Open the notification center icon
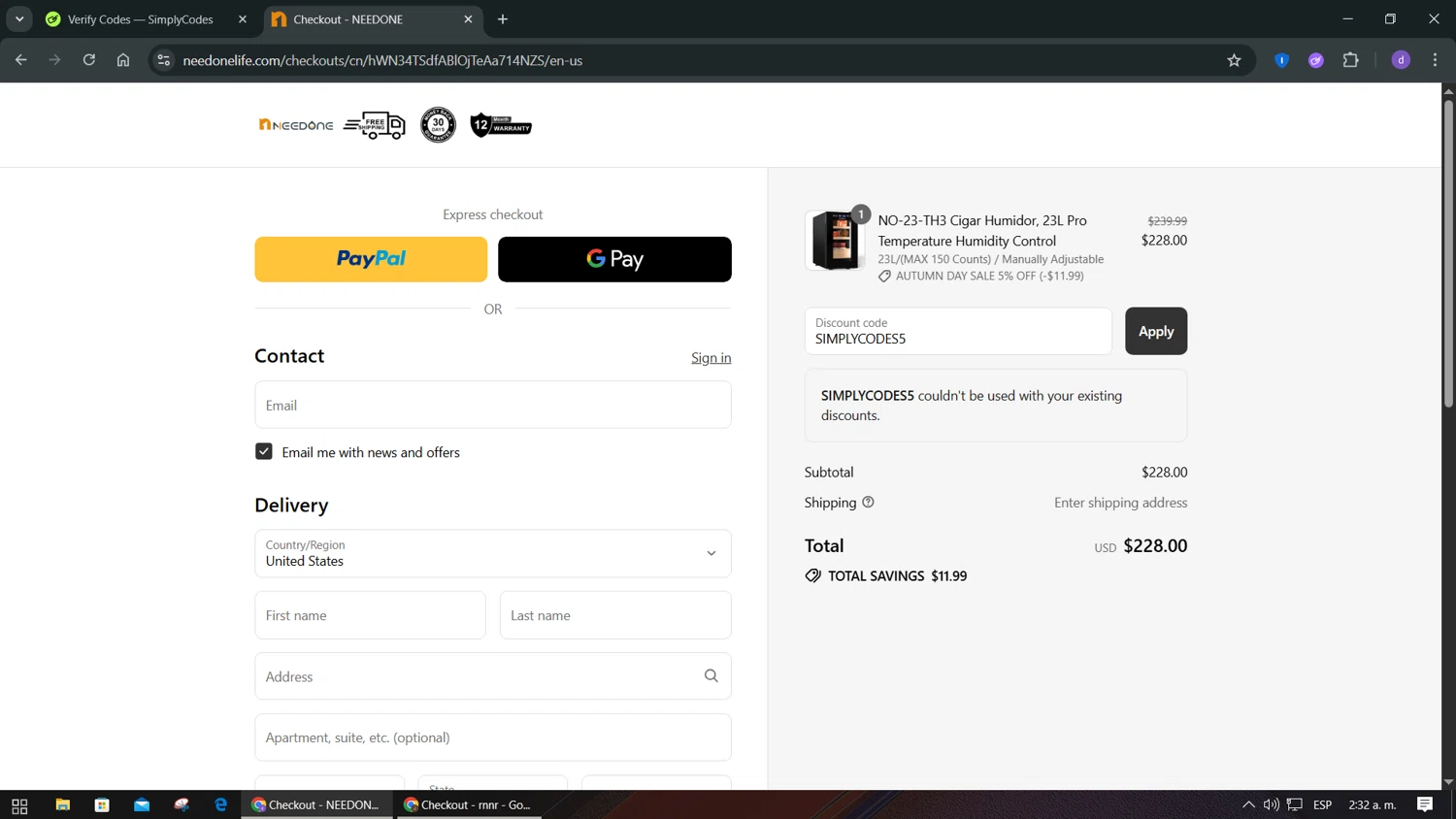Screen dimensions: 1456x819 point(1425,804)
